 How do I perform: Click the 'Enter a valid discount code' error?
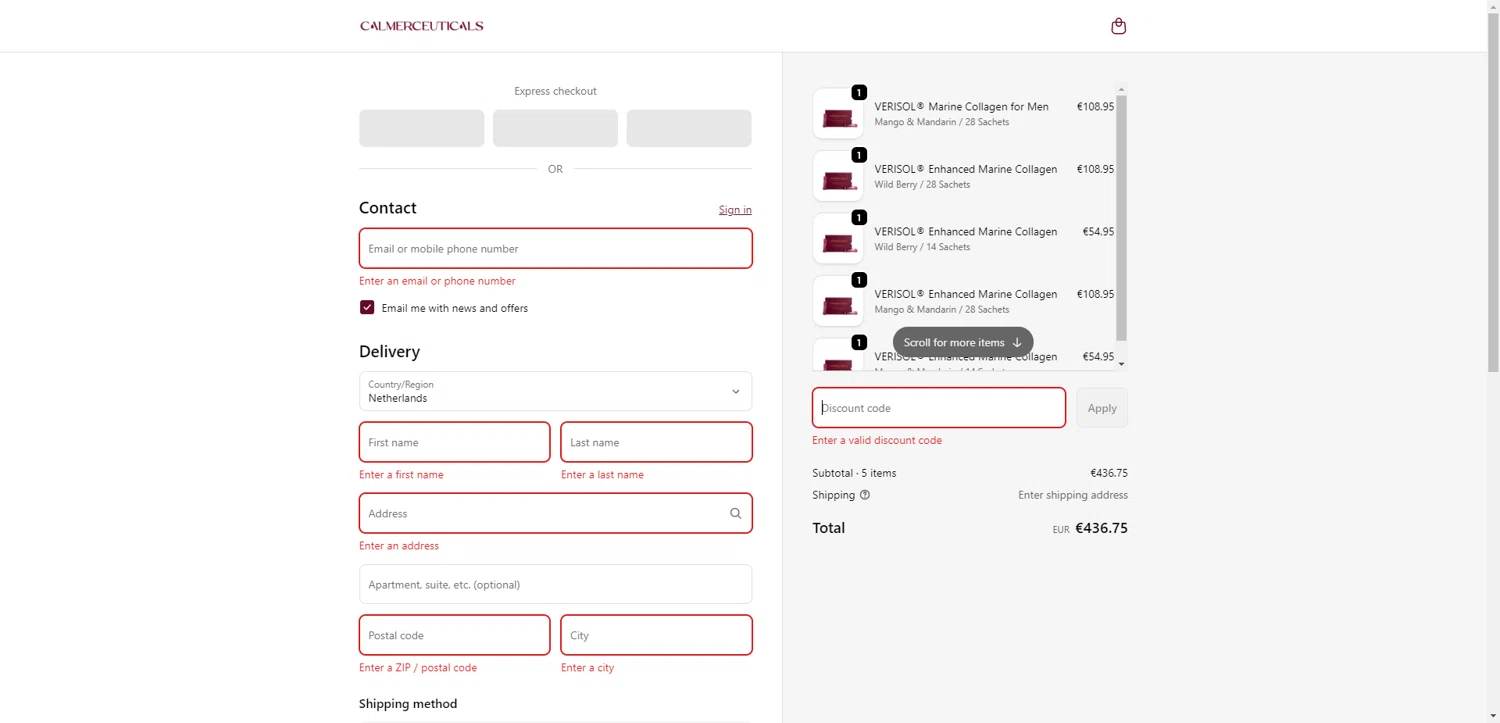pyautogui.click(x=877, y=440)
